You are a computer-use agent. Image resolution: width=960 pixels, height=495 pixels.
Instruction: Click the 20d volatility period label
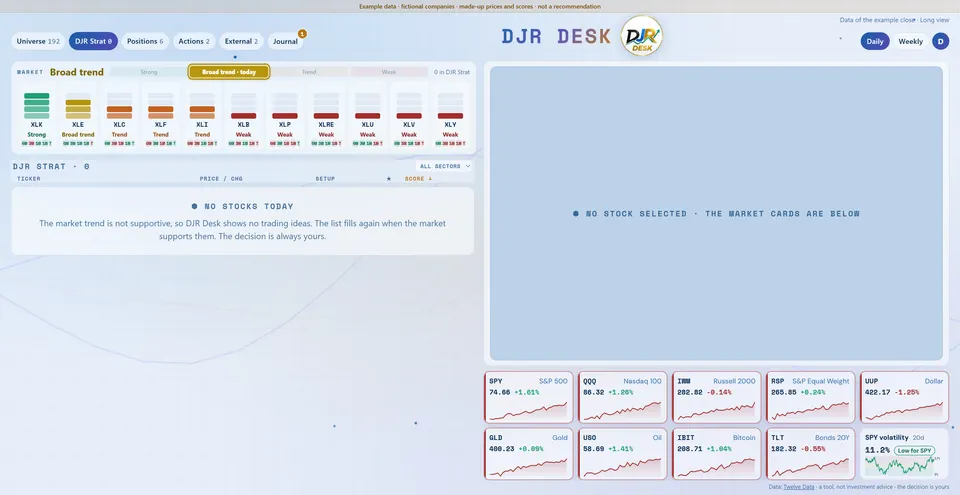(918, 437)
